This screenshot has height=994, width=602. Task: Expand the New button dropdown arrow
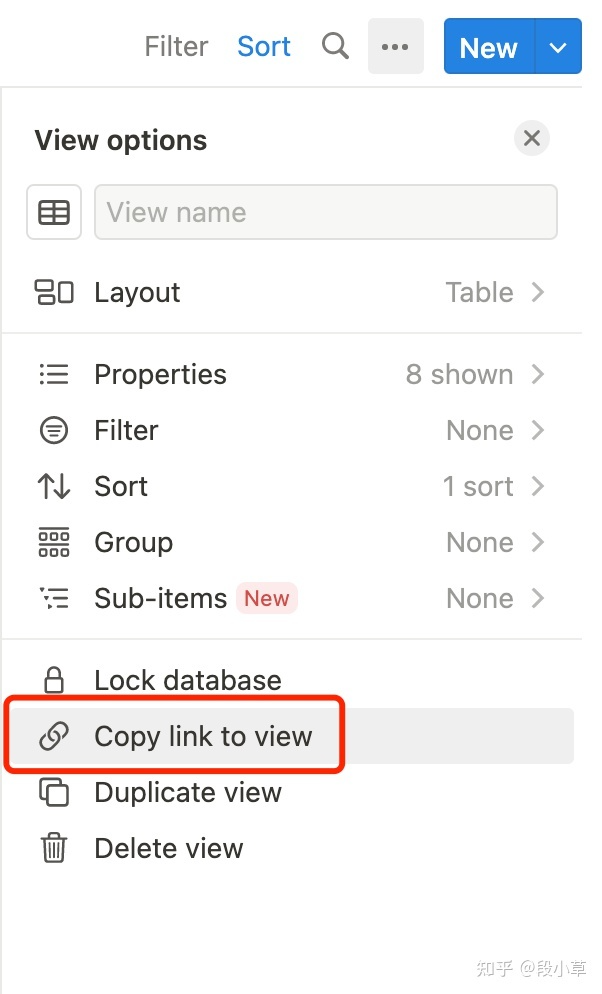[558, 46]
